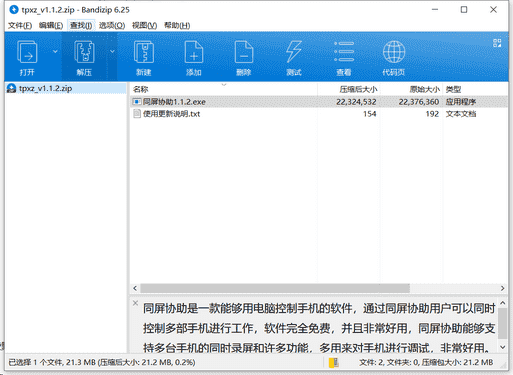Click the View (查看) list icon
The height and width of the screenshot is (375, 513).
click(344, 57)
